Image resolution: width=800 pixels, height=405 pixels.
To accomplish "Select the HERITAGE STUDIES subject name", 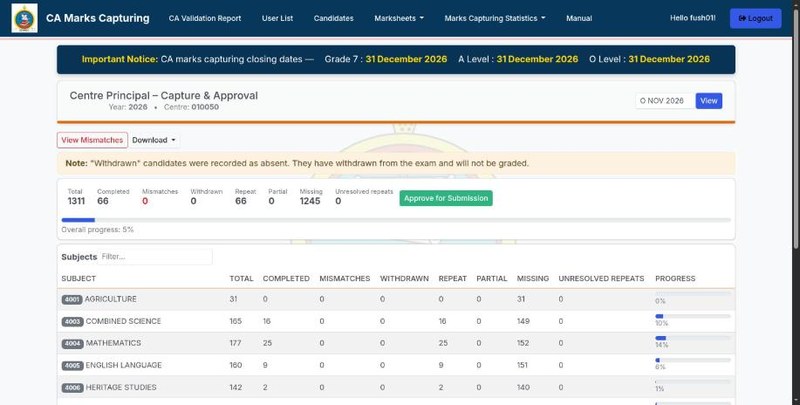I will pyautogui.click(x=121, y=387).
